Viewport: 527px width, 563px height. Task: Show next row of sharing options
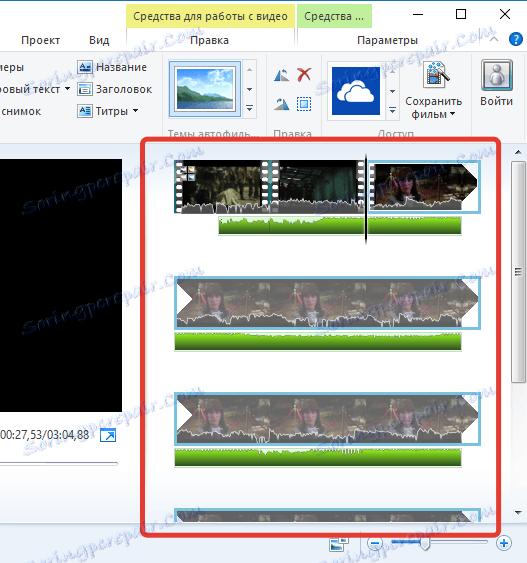coord(392,91)
